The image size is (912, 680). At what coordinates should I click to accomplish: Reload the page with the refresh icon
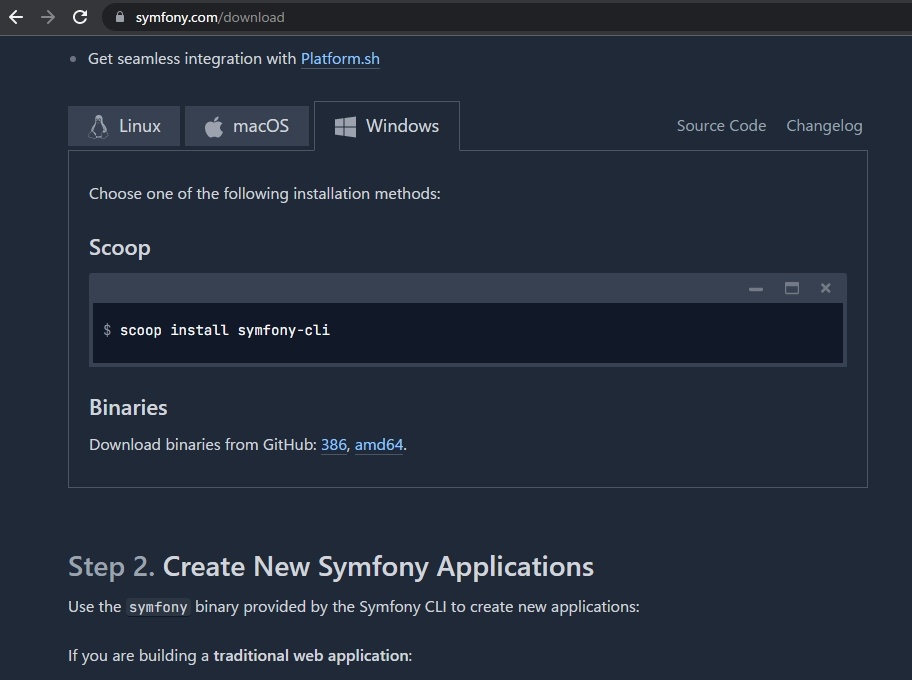(x=80, y=17)
